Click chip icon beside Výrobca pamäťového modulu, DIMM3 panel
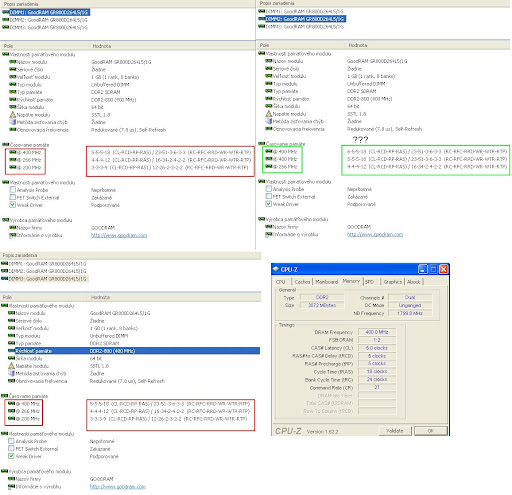The width and height of the screenshot is (512, 495). click(x=4, y=471)
